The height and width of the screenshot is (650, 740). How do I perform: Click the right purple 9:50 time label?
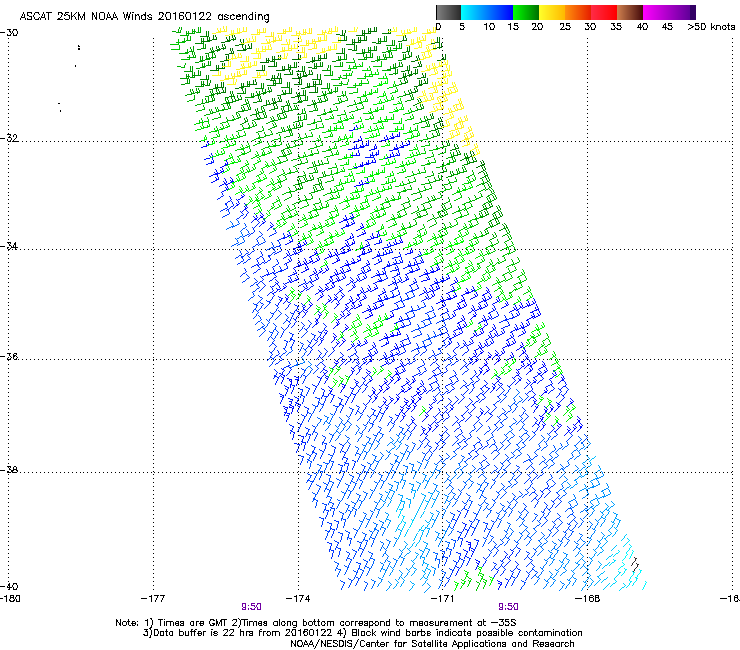[x=508, y=607]
